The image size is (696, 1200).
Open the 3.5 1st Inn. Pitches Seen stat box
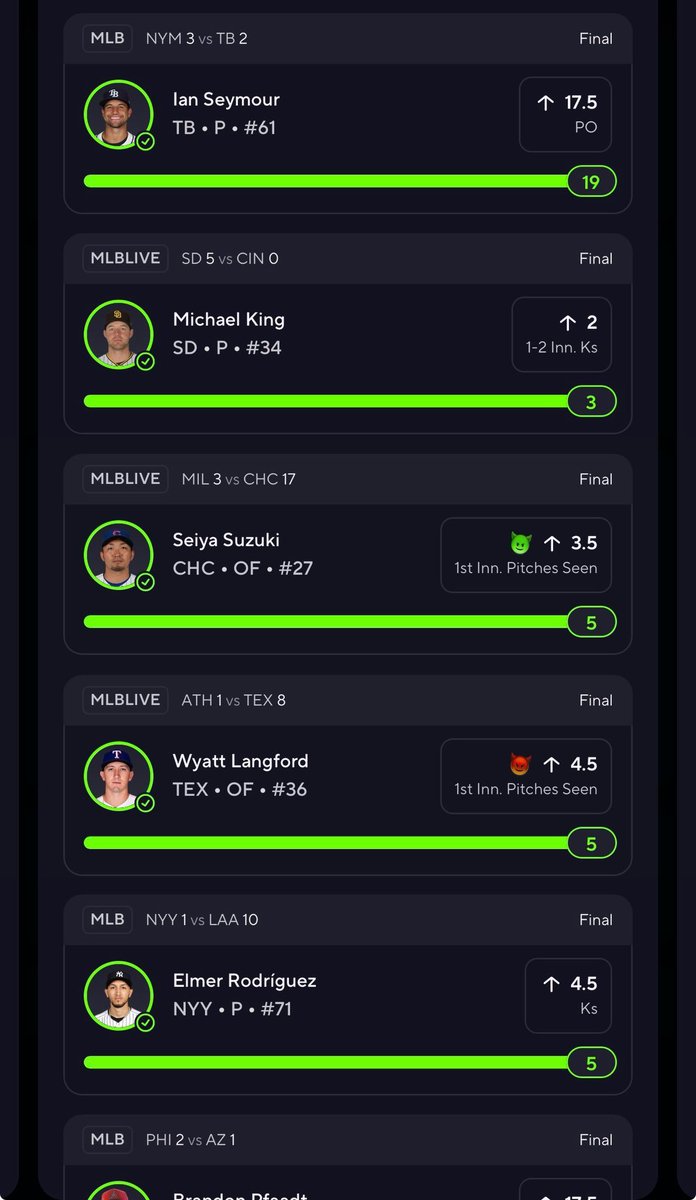click(x=526, y=555)
